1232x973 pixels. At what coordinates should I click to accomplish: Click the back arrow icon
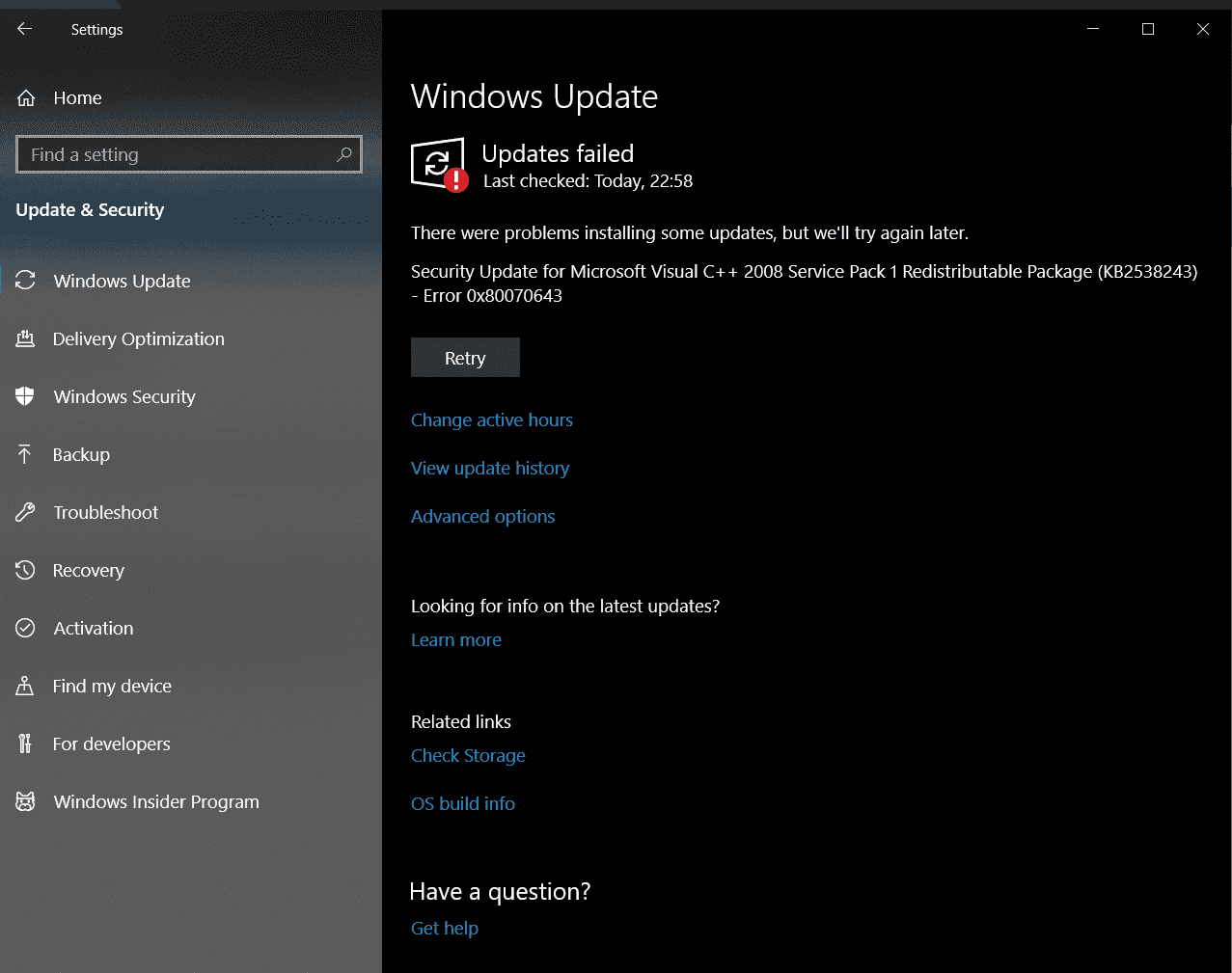(25, 29)
